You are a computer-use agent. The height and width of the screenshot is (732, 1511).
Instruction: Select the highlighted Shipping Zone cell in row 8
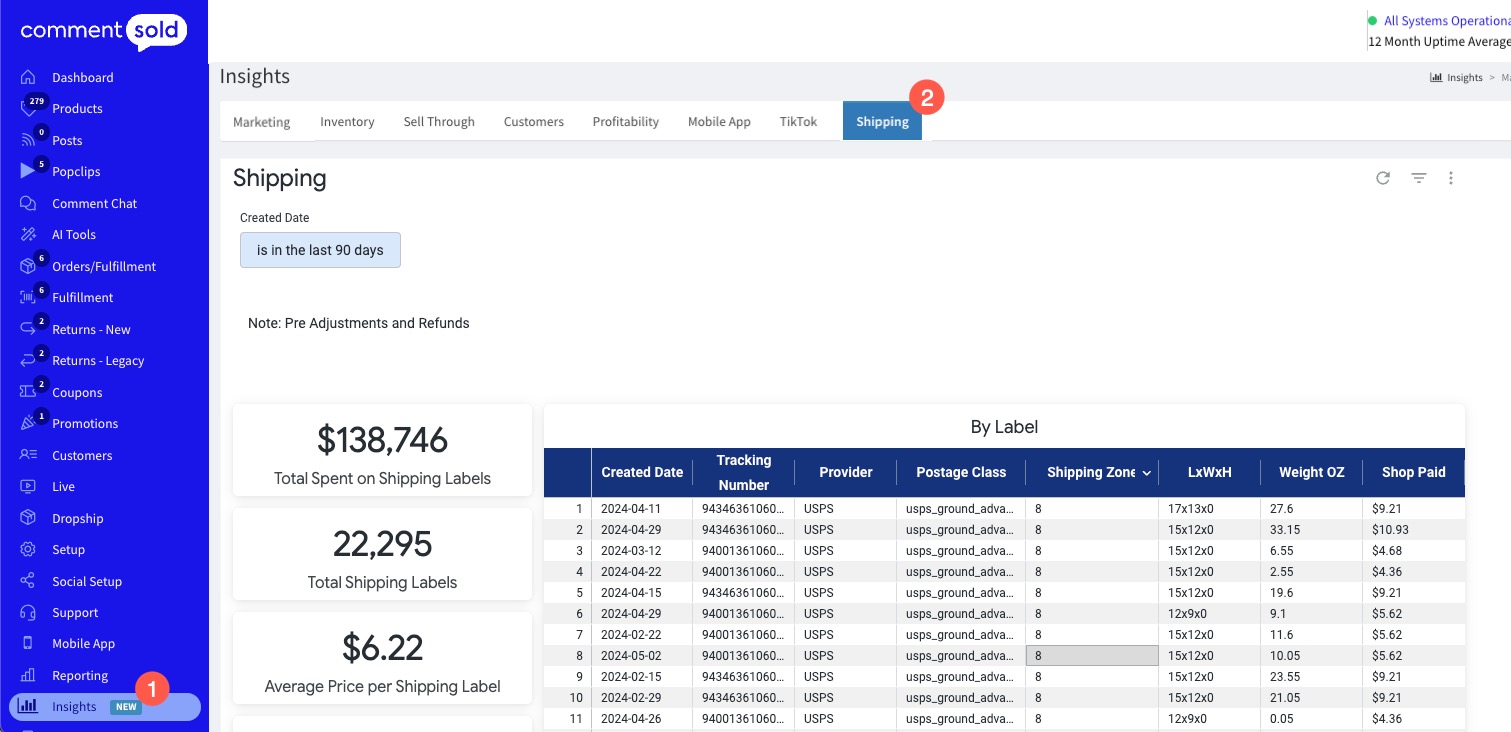tap(1091, 656)
